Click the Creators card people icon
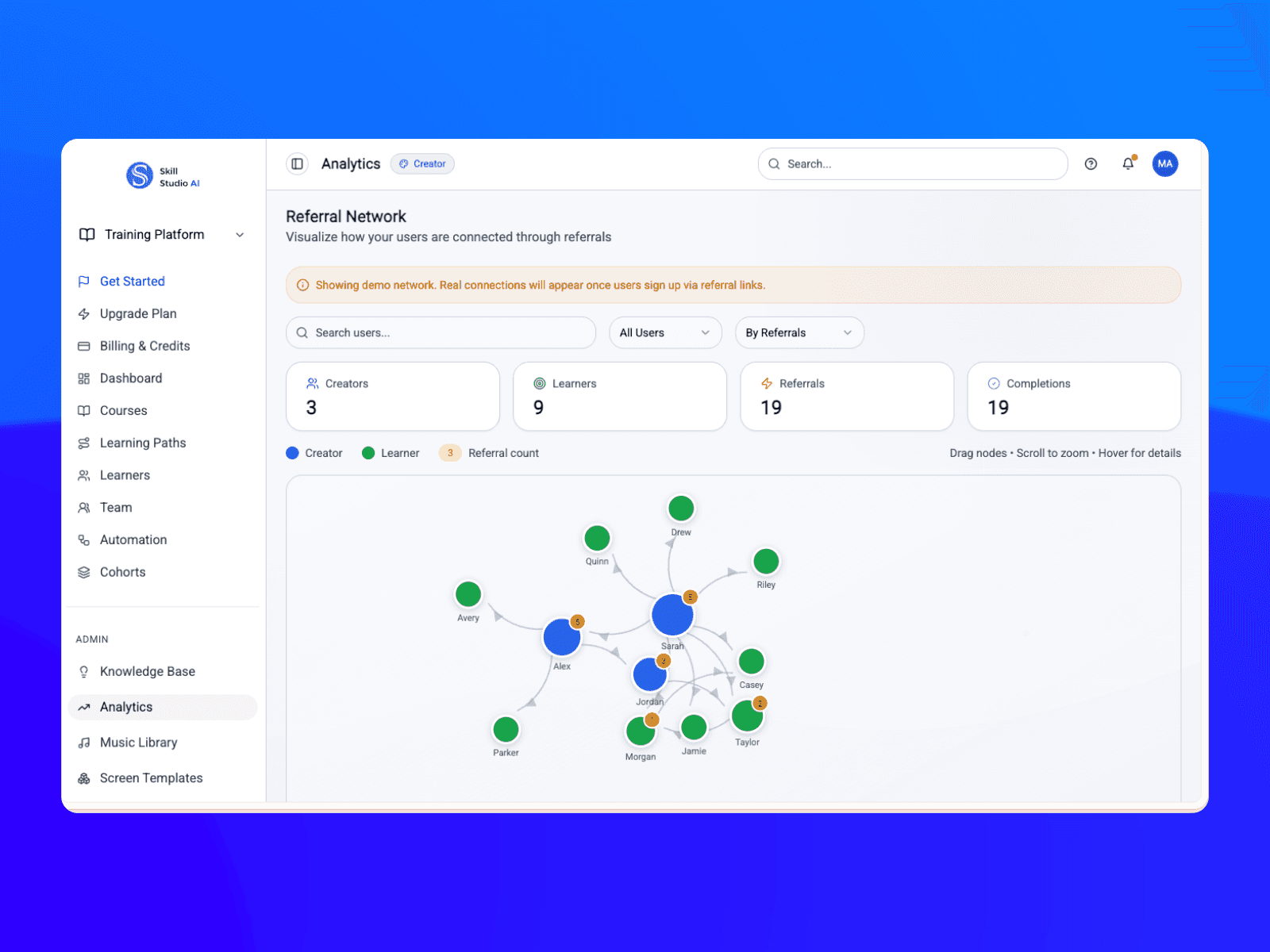This screenshot has height=952, width=1270. (x=313, y=383)
